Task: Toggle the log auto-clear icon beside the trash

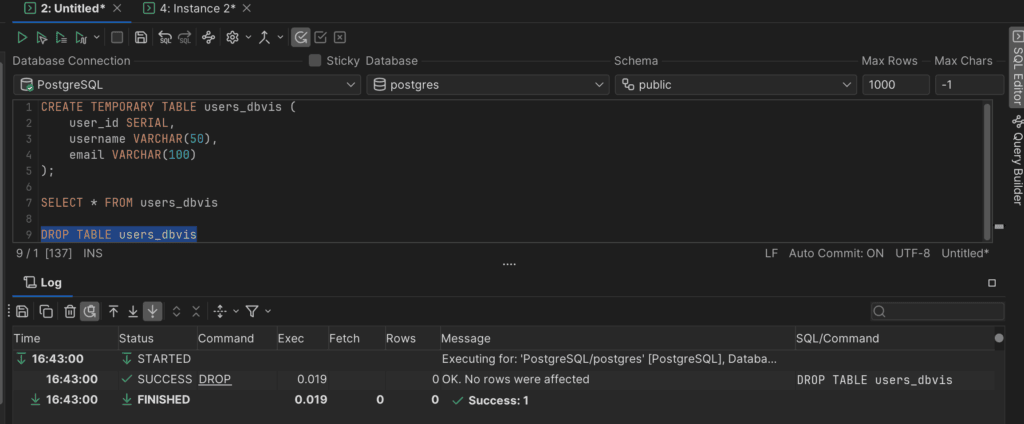Action: coord(90,312)
